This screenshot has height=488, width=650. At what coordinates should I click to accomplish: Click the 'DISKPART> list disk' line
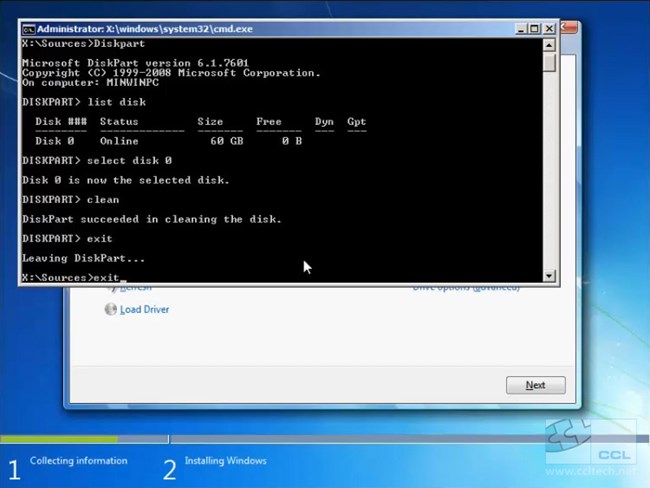84,102
